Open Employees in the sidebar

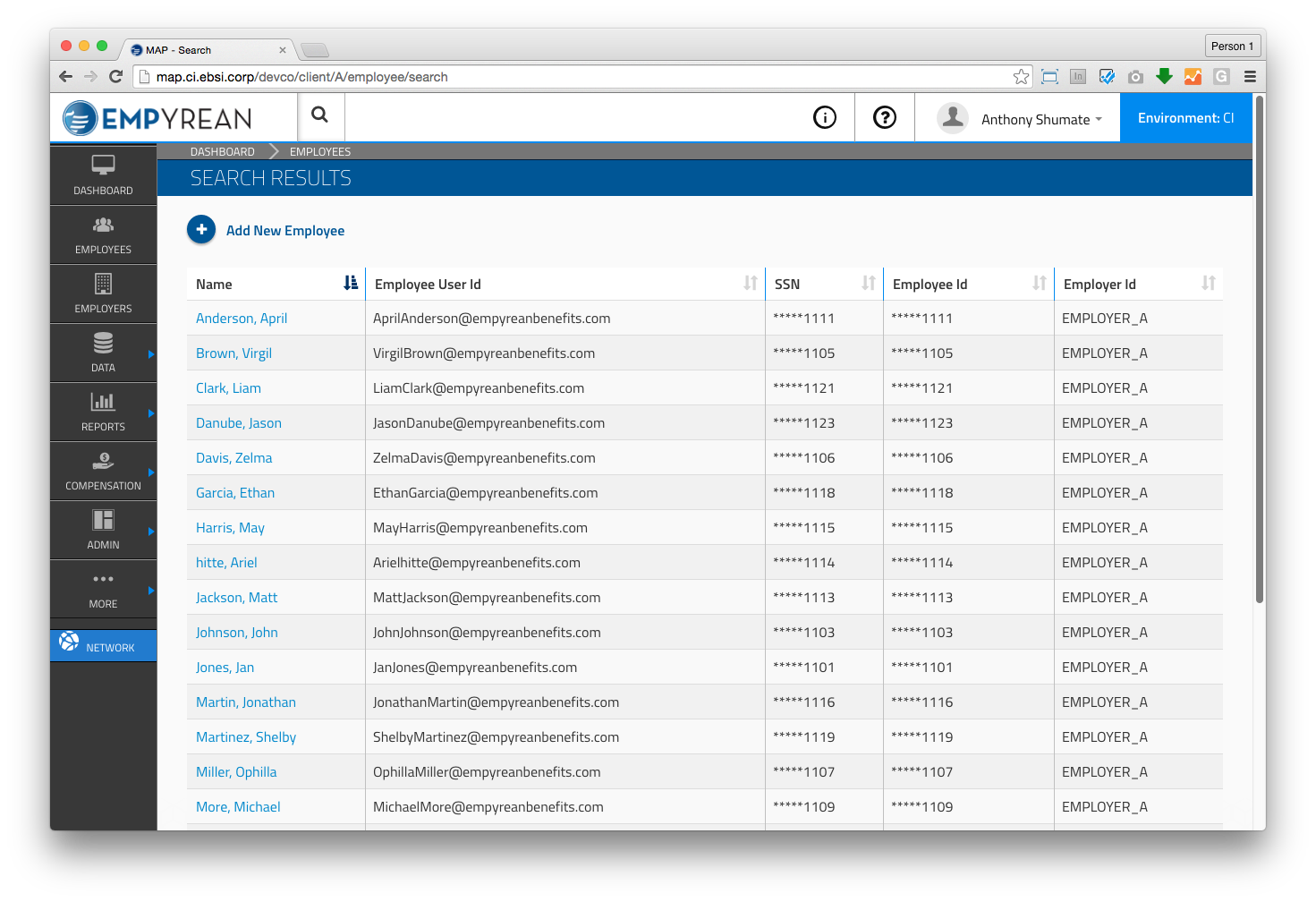coord(103,235)
